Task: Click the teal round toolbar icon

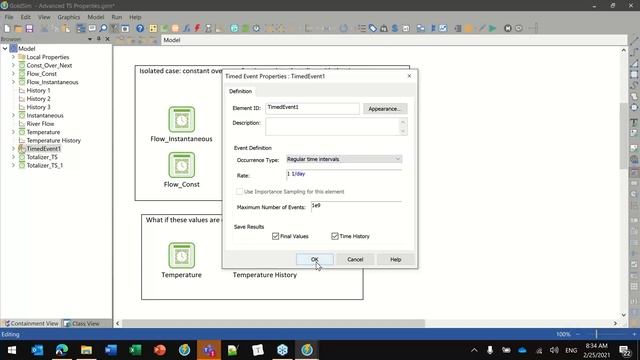Action: (234, 29)
